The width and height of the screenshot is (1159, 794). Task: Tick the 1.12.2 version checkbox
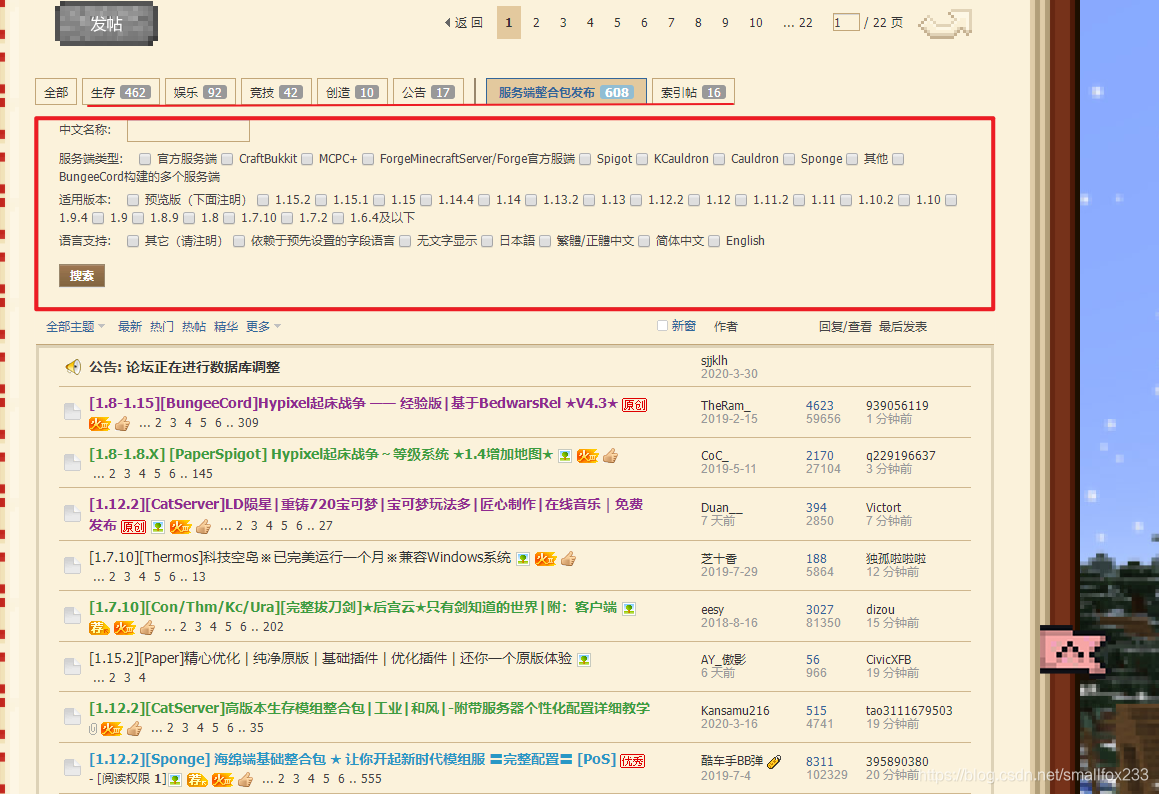(x=636, y=200)
